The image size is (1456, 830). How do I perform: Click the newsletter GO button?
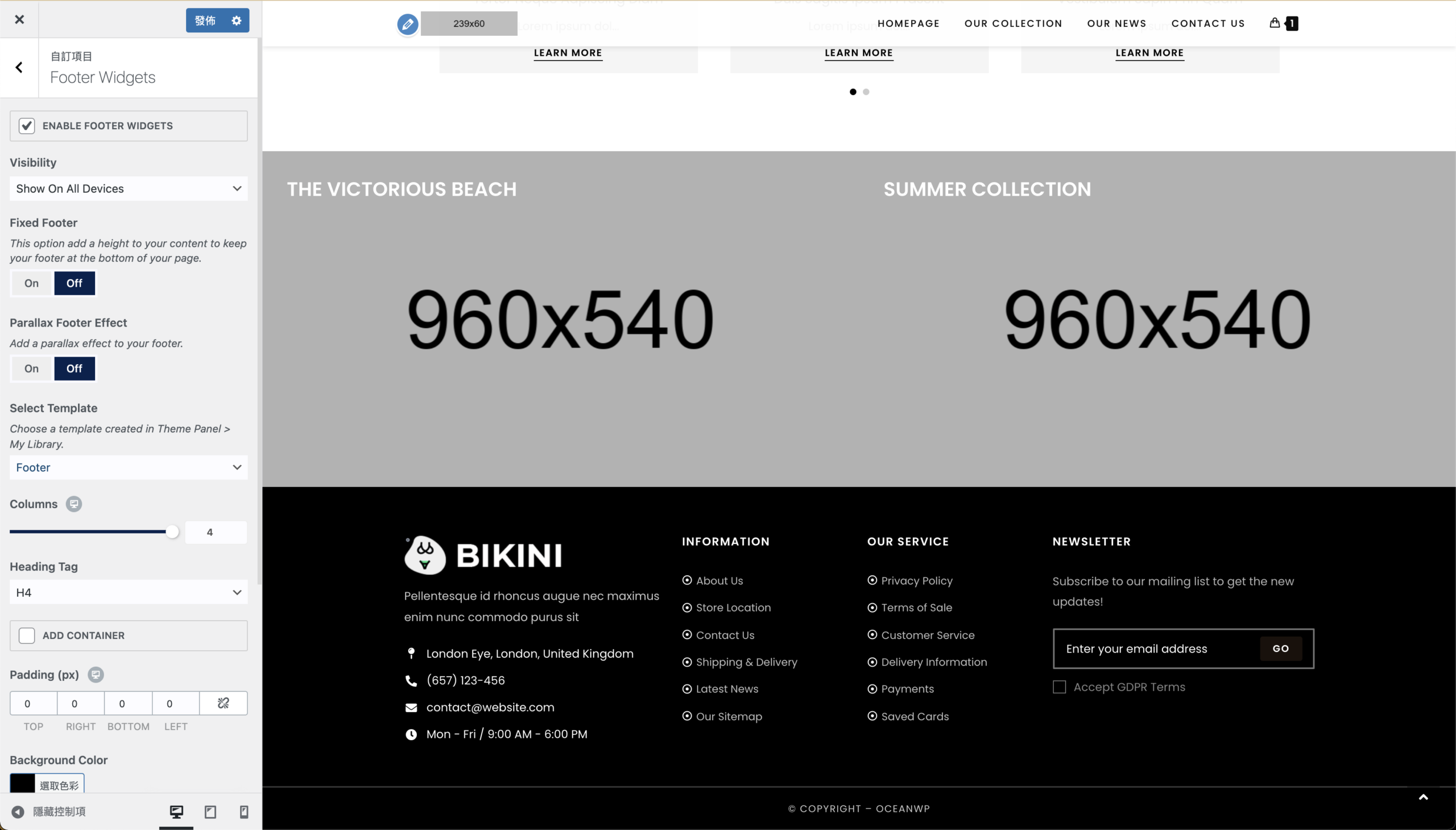pos(1280,648)
